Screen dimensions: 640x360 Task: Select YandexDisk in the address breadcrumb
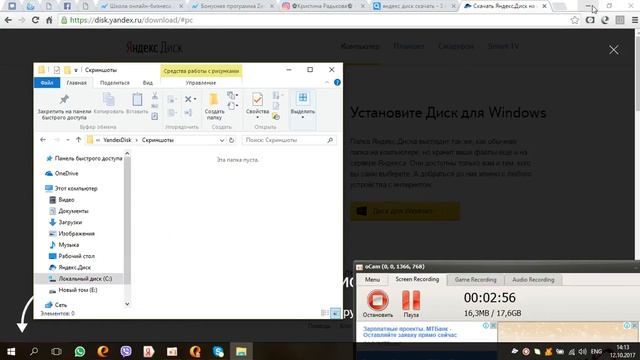[x=118, y=140]
